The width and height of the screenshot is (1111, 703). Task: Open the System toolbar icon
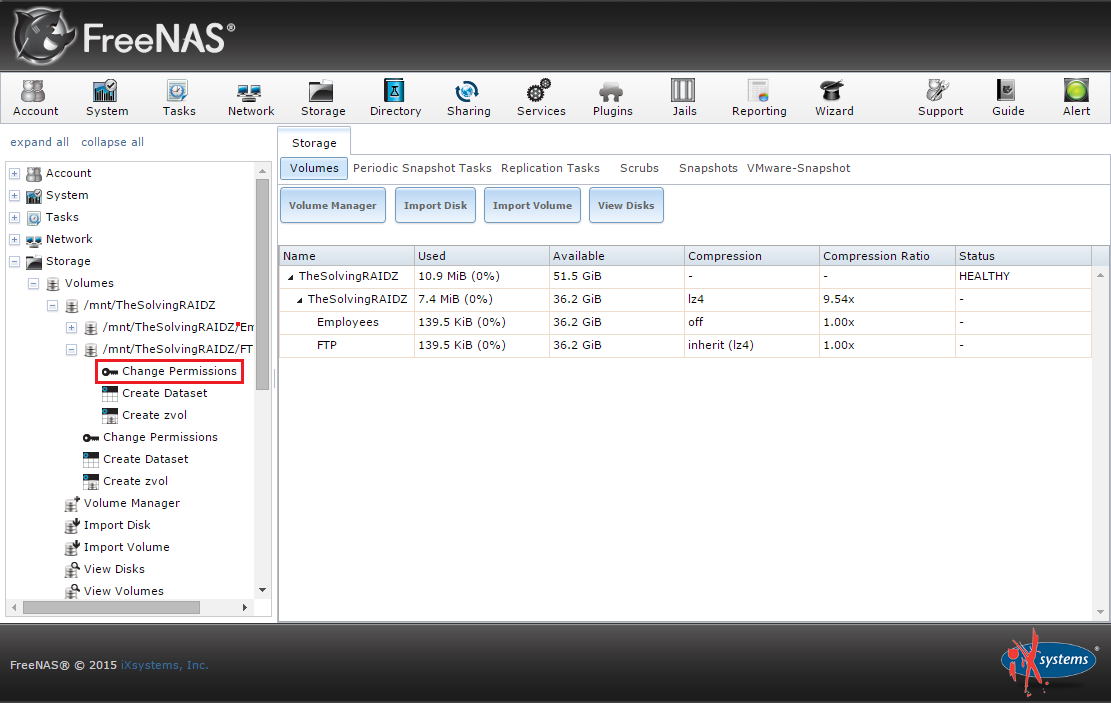106,98
